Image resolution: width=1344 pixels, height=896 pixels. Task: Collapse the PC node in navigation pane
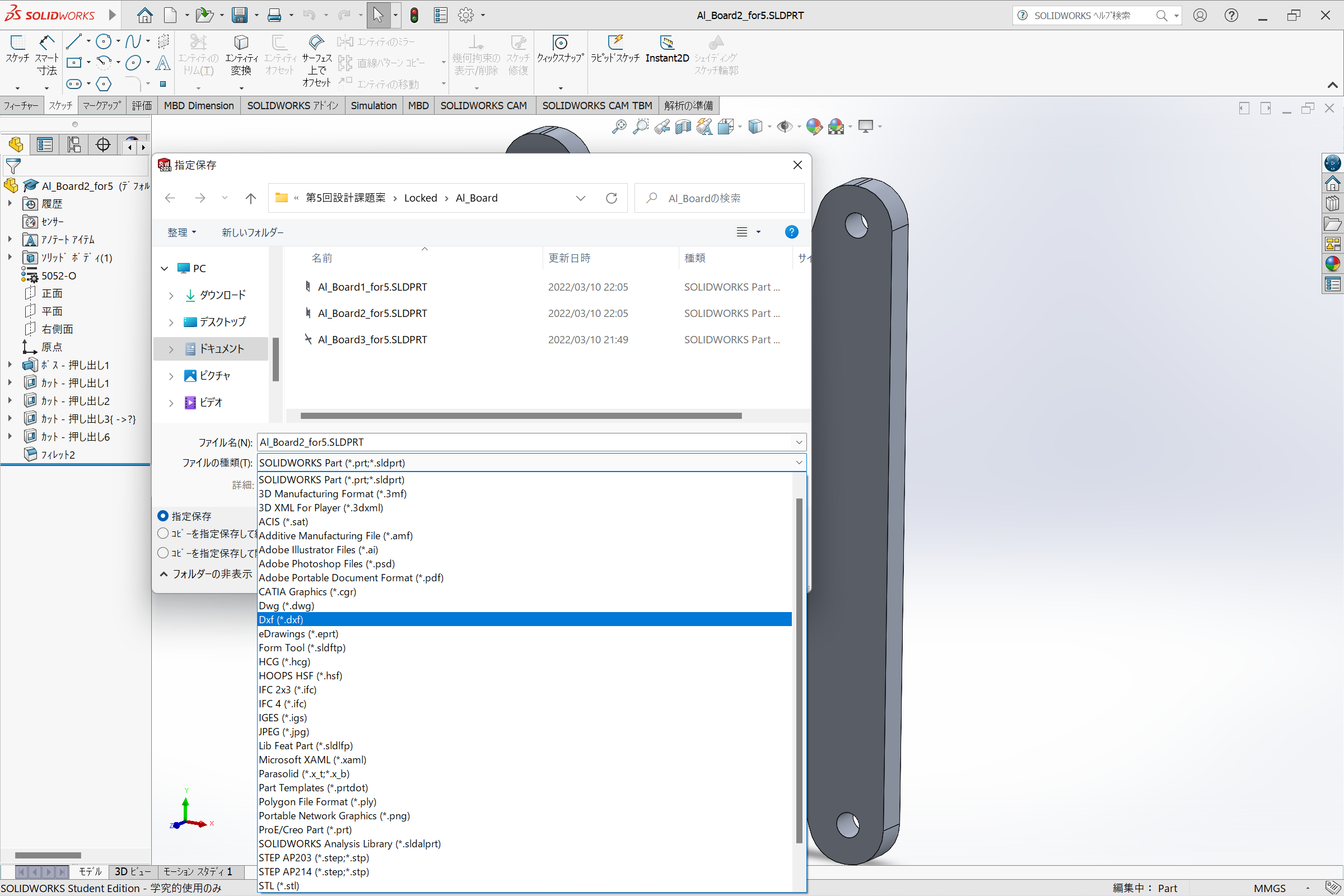(165, 269)
